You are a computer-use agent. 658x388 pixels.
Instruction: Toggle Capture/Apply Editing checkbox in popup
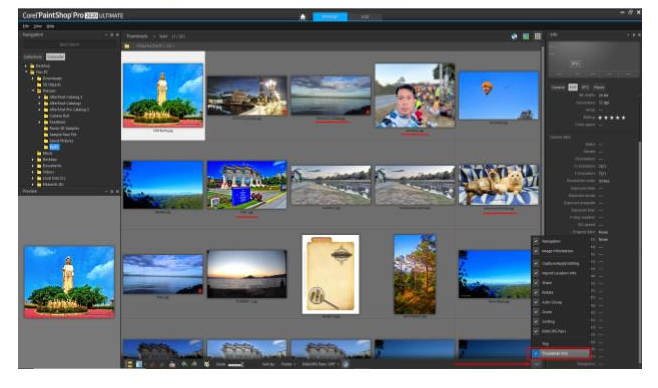click(x=536, y=263)
